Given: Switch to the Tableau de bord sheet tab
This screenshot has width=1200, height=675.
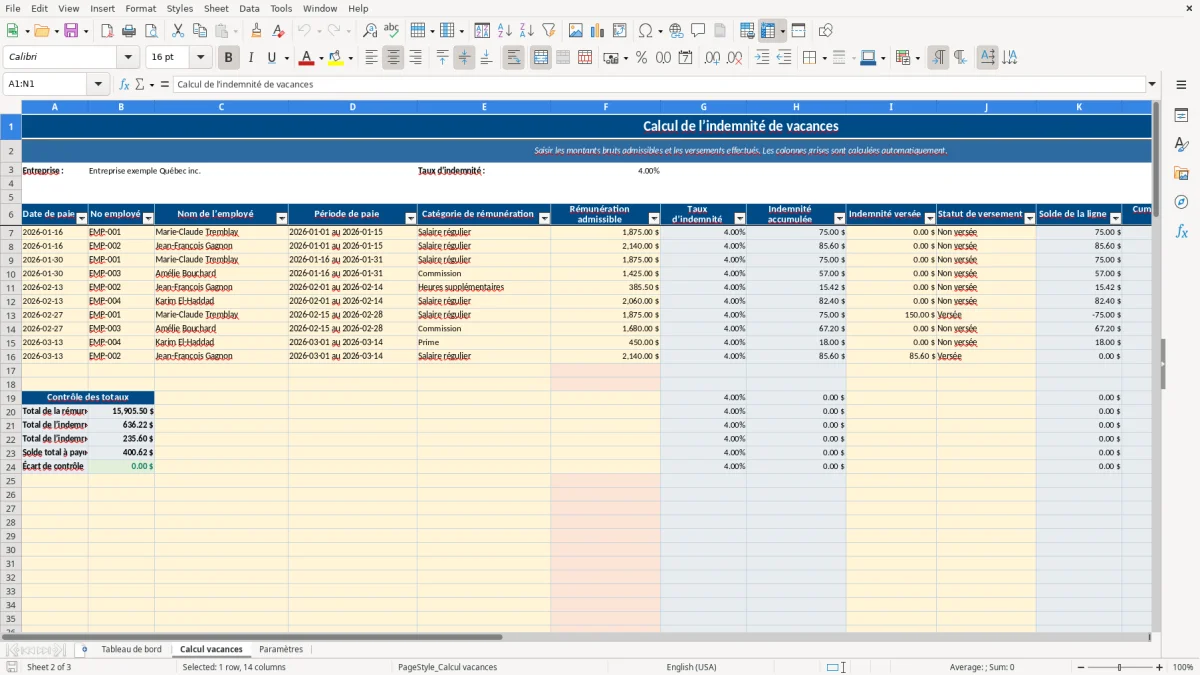Looking at the screenshot, I should (131, 650).
